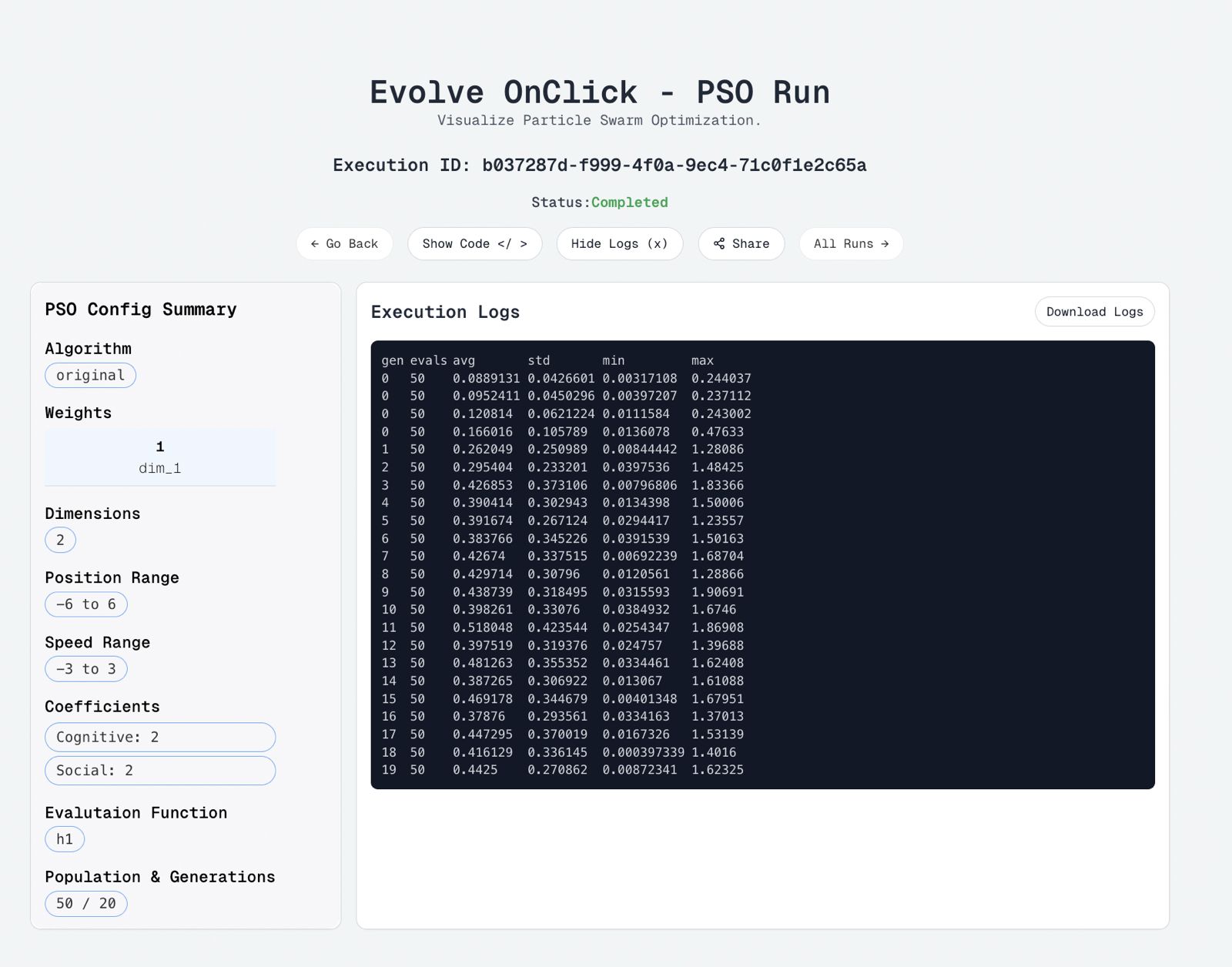Click the Cognitive: 2 coefficient chip

coord(159,737)
